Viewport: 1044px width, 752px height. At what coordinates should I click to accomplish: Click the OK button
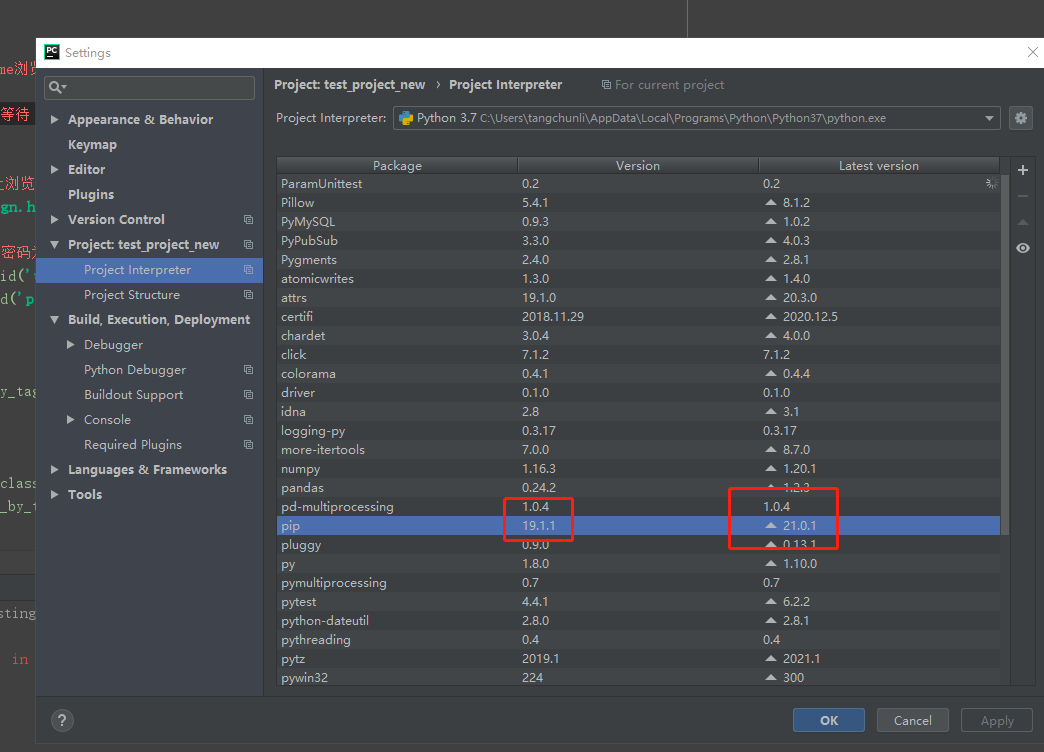coord(829,720)
